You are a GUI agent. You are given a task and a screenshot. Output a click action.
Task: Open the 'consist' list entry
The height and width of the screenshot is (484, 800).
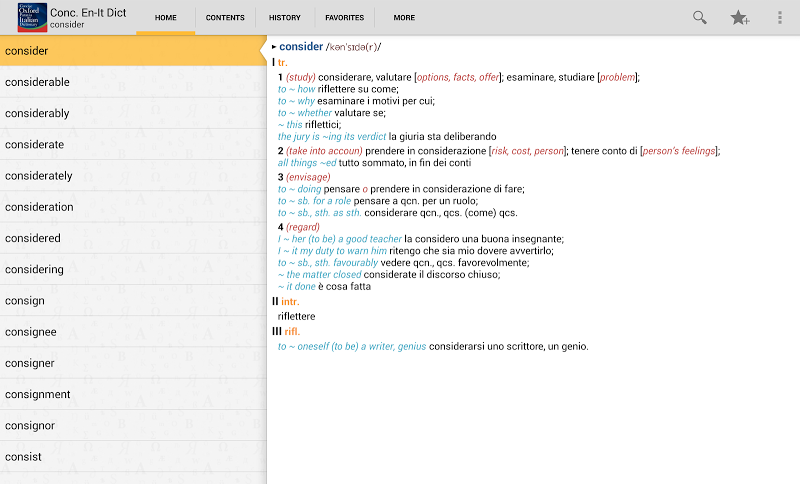[133, 457]
